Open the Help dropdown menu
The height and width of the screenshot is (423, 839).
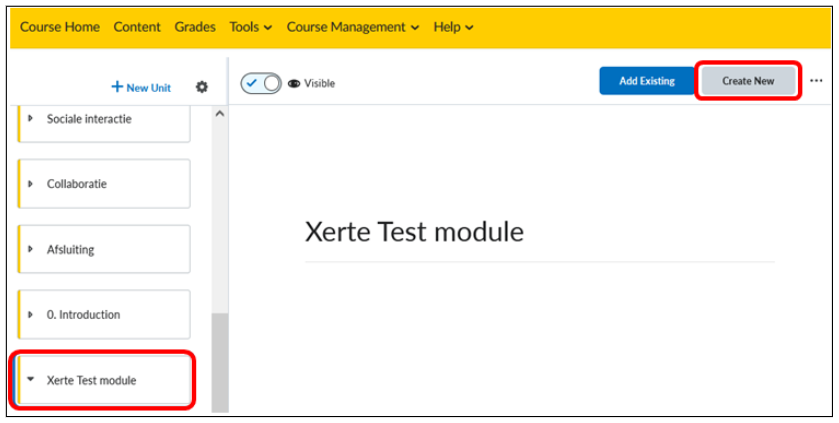[453, 27]
